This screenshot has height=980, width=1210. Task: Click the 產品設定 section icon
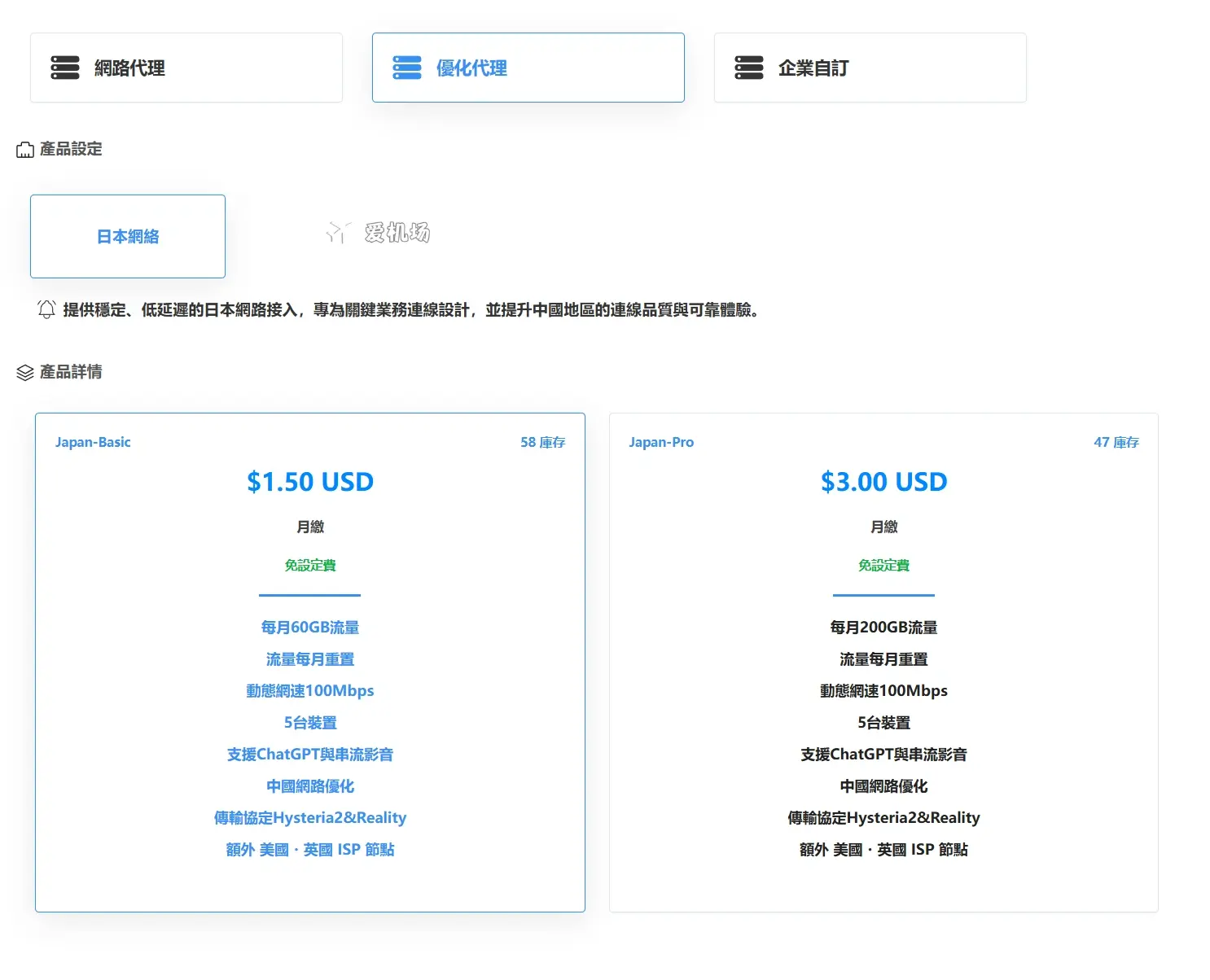(25, 150)
